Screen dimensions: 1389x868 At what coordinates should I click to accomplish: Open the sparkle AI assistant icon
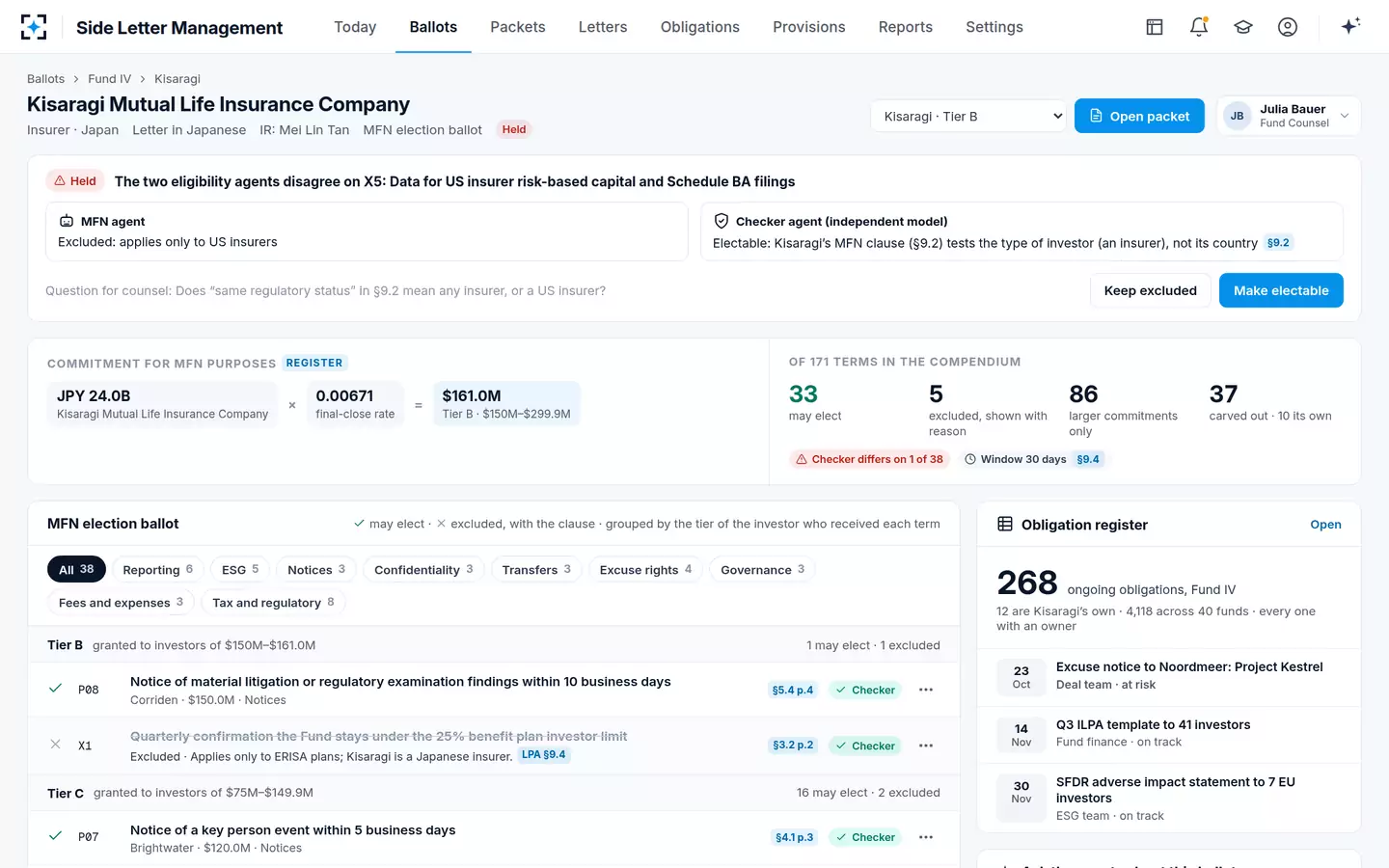point(1350,26)
